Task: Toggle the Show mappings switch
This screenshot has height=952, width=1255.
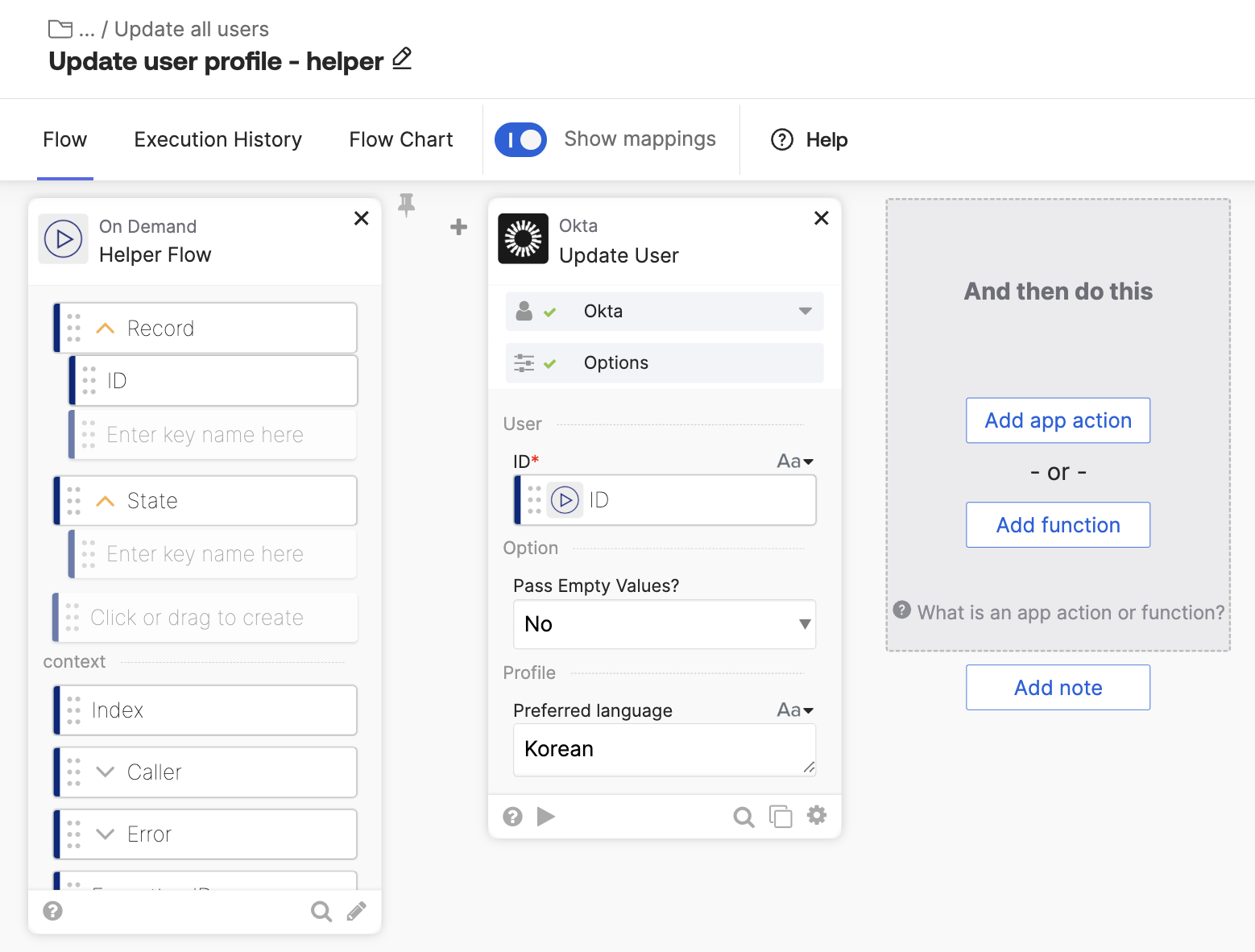Action: (520, 139)
